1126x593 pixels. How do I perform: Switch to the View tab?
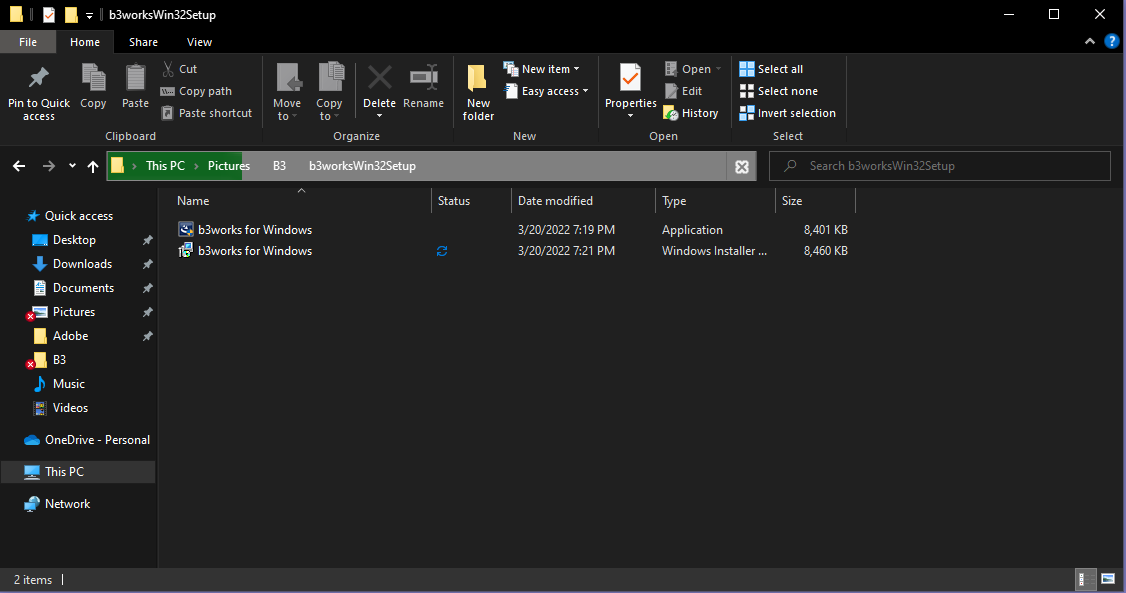tap(199, 42)
